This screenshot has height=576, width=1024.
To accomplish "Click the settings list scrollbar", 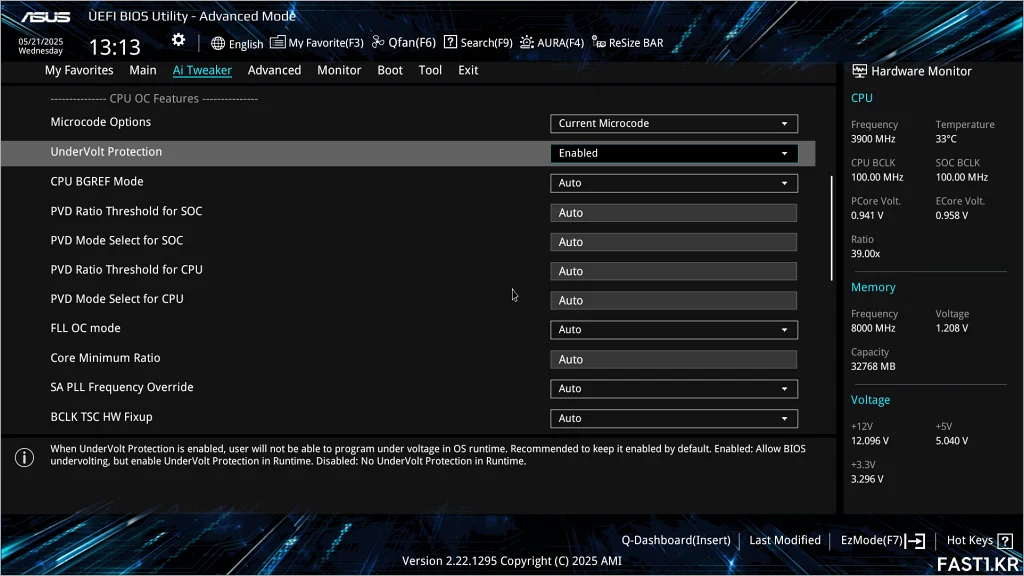I will pos(831,228).
